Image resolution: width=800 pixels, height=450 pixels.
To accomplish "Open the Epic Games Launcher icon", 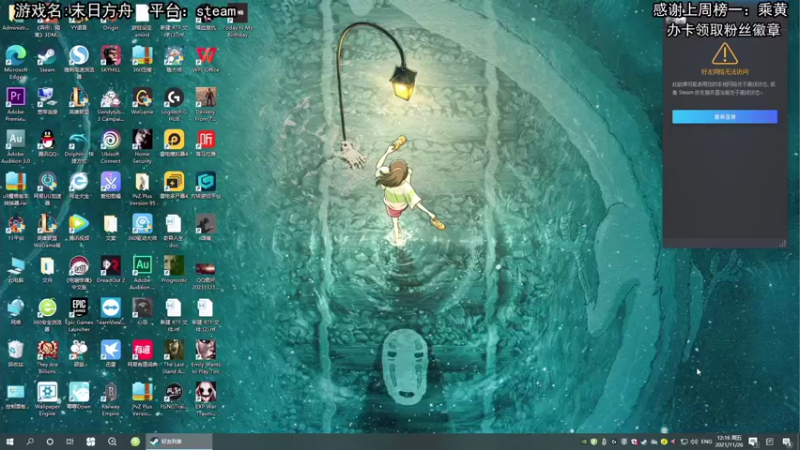I will point(79,308).
